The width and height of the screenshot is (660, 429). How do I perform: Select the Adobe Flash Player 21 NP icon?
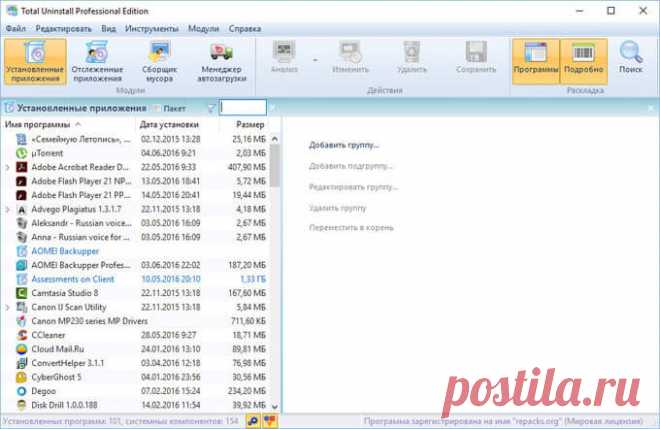[21, 181]
